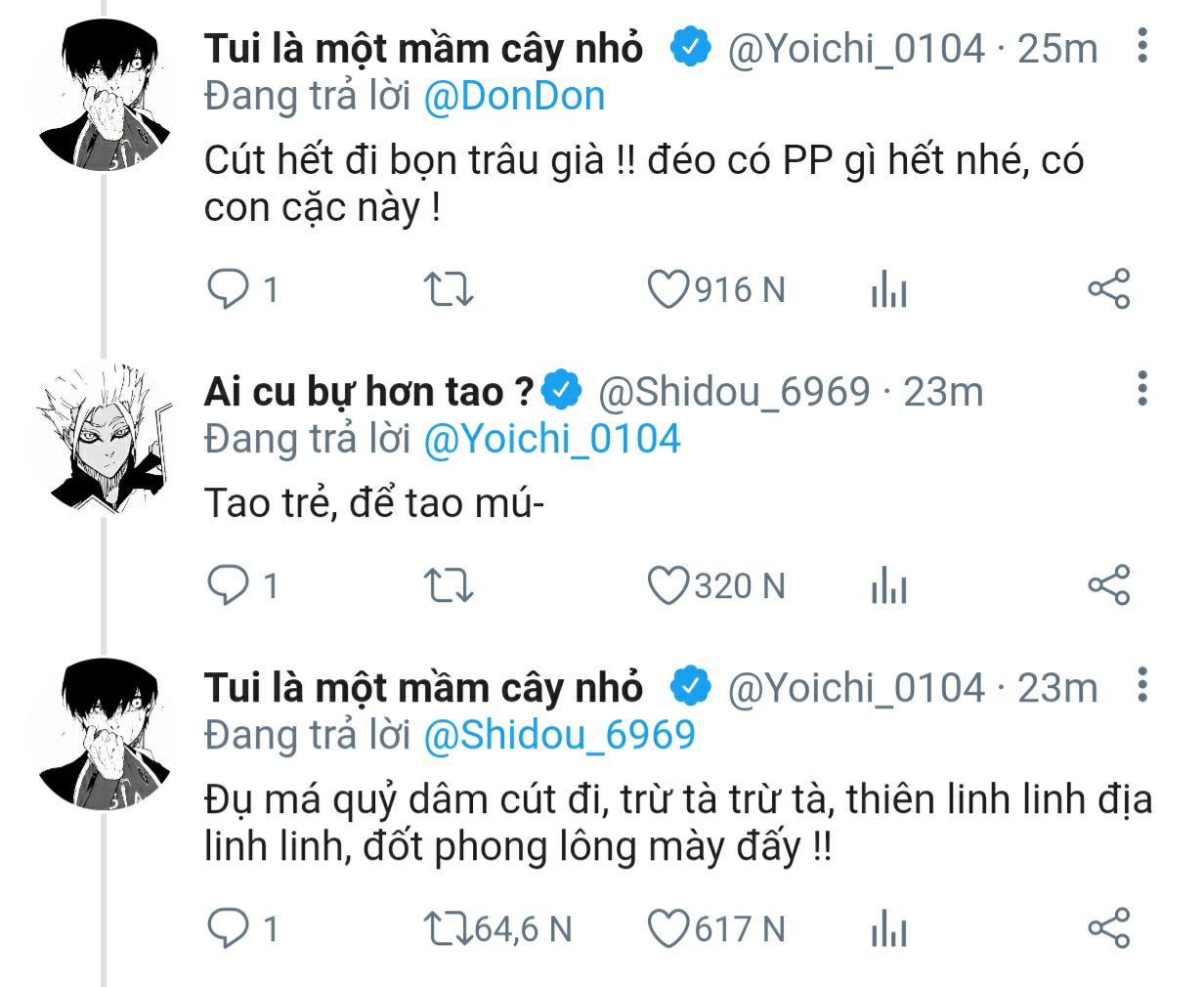Like the first tweet with 916 N likes
The height and width of the screenshot is (987, 1204).
click(x=668, y=289)
